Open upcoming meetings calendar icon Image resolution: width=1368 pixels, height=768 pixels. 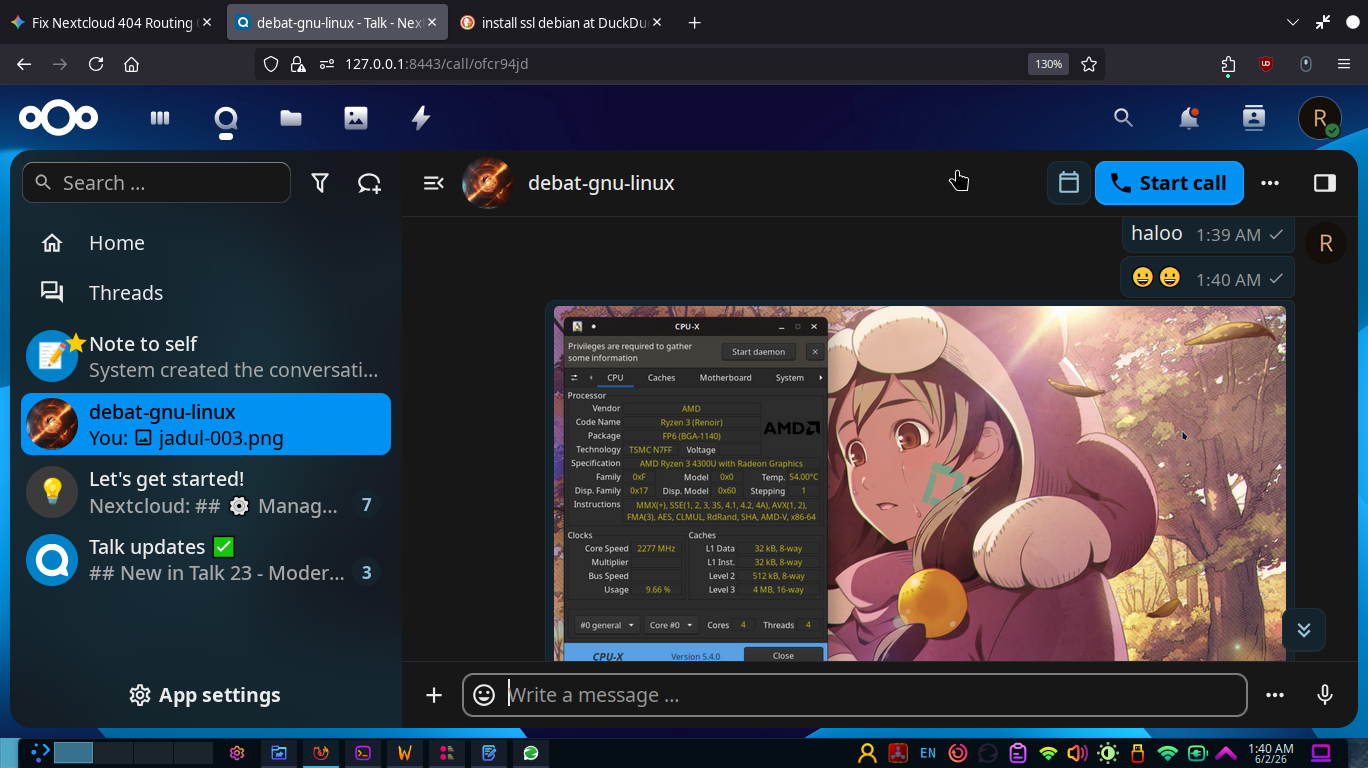[1069, 183]
